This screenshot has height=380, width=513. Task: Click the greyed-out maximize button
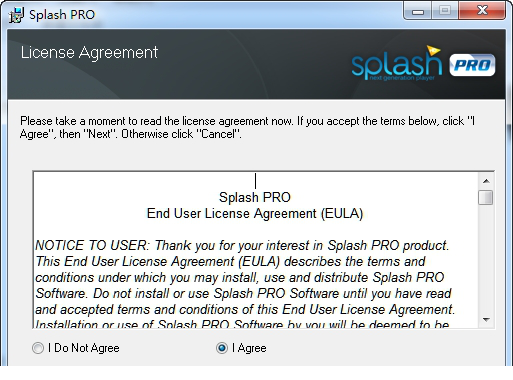click(x=445, y=11)
